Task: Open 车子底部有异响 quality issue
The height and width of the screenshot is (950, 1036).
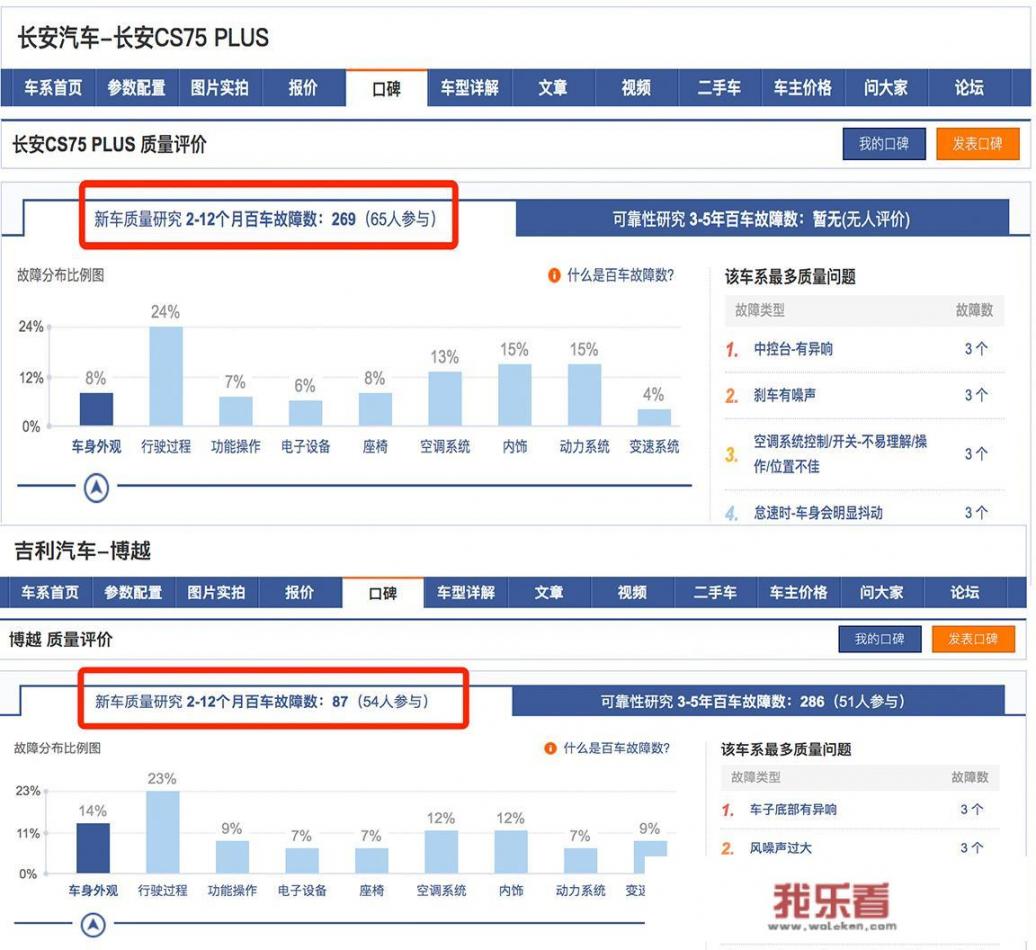Action: click(x=794, y=809)
